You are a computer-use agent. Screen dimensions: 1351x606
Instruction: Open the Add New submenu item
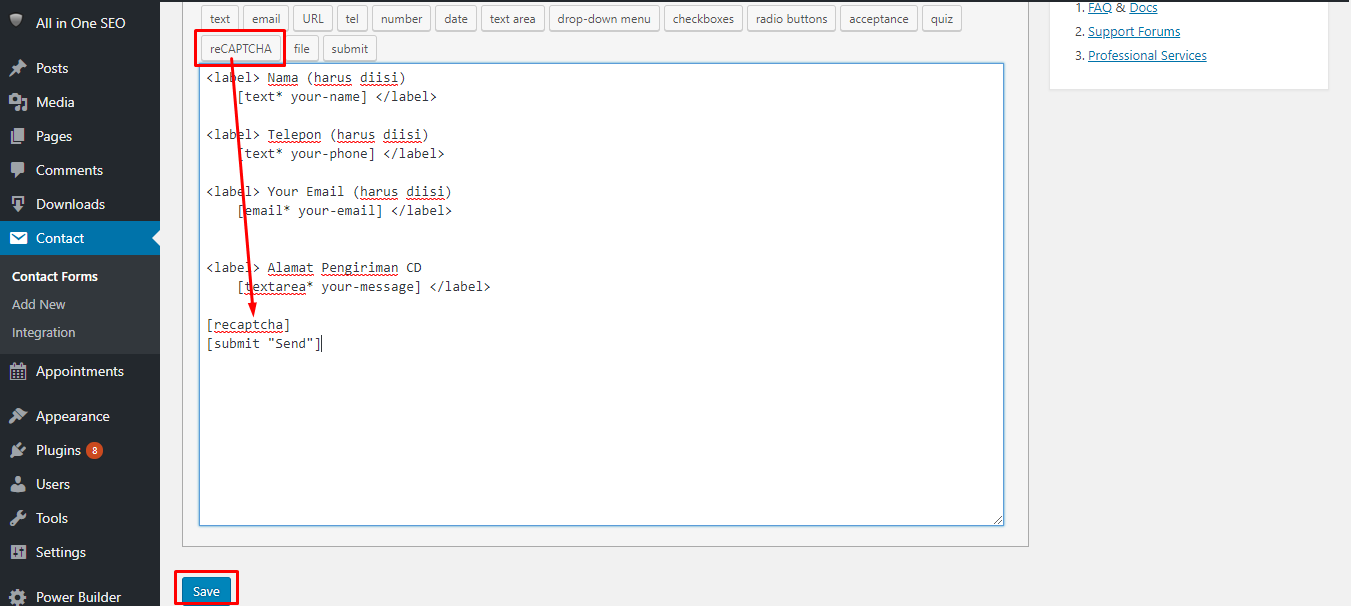click(x=39, y=305)
